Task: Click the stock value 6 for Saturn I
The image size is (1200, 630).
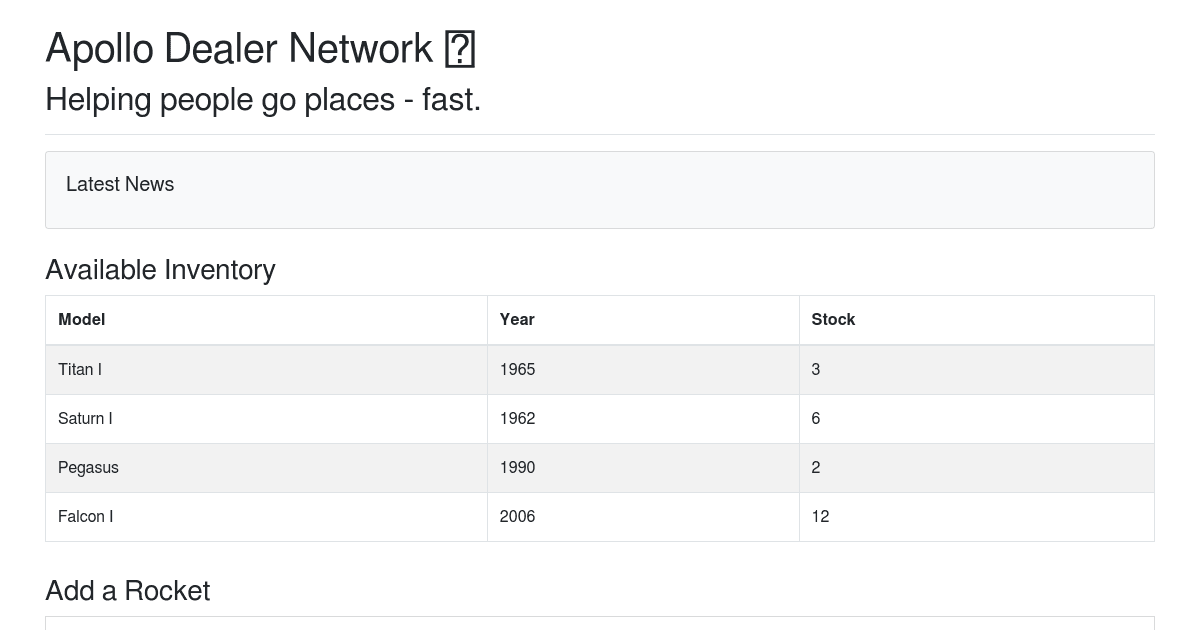Action: coord(977,419)
